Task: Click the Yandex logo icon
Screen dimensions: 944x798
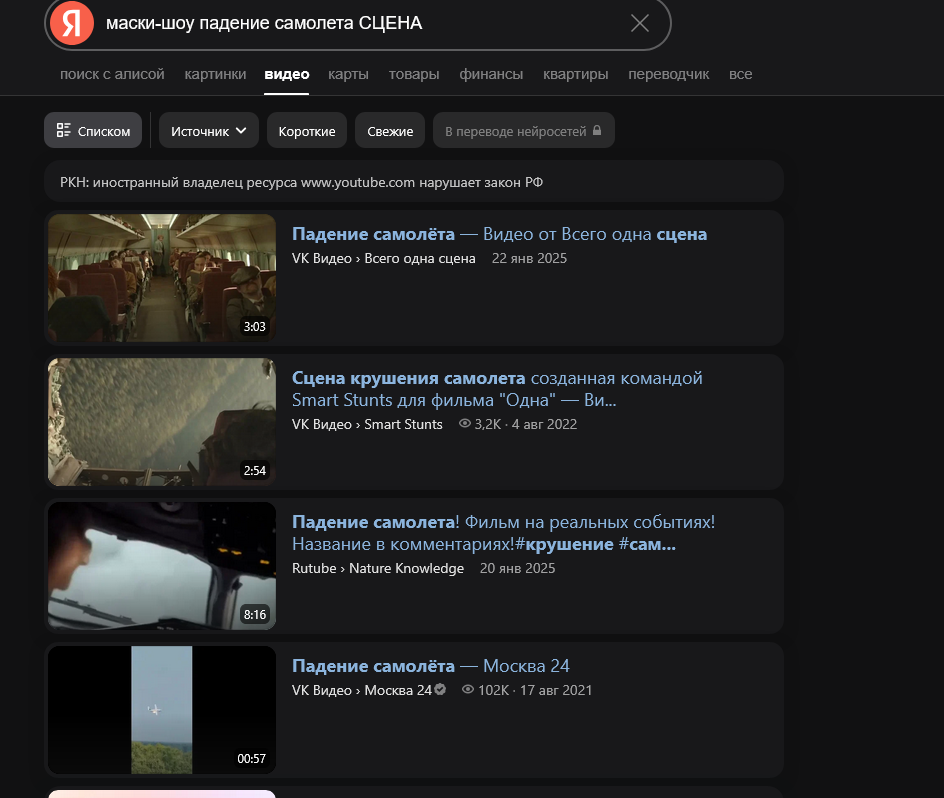Action: [72, 23]
